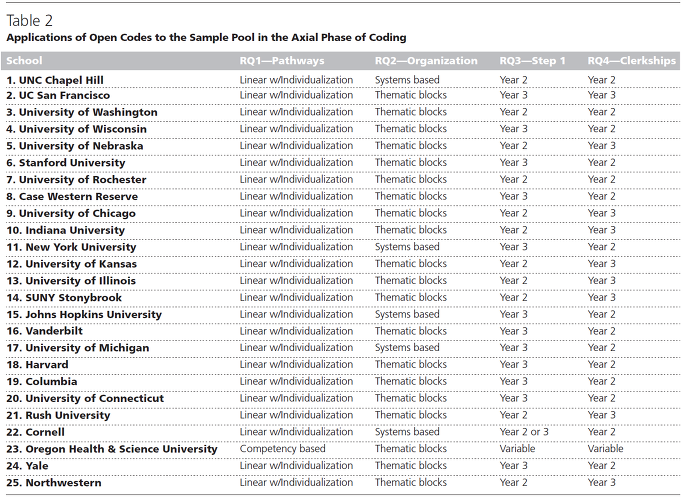
Task: Click Systems based for University of Michigan
Action: tap(407, 348)
